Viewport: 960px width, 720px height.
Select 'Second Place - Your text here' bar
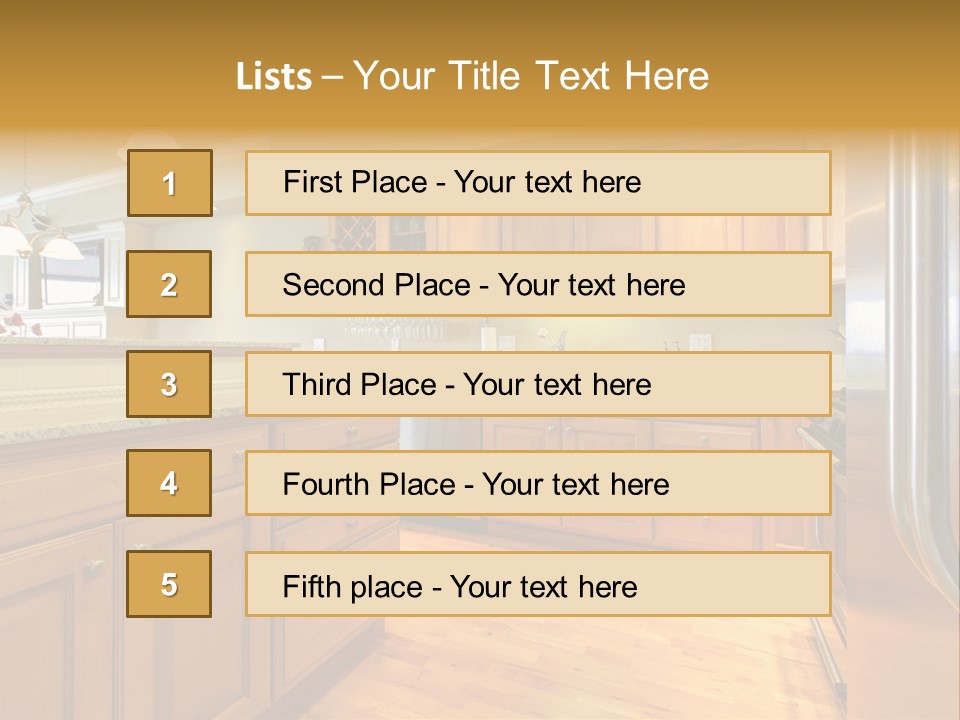pos(538,284)
